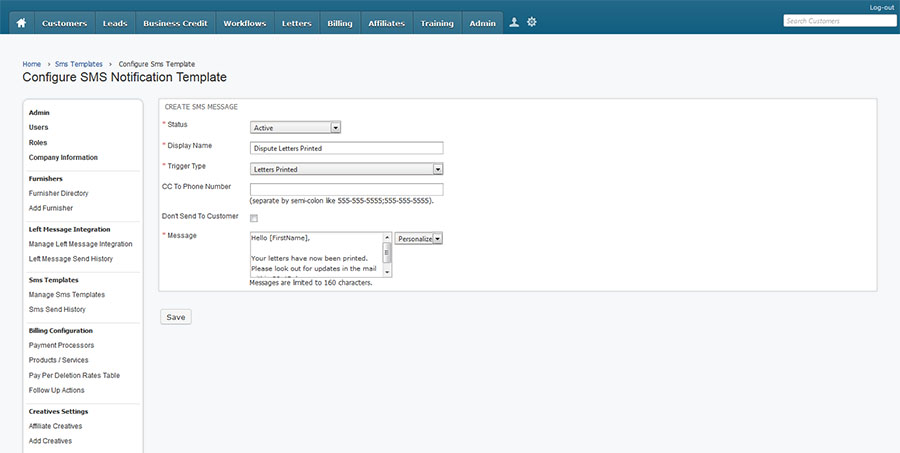Viewport: 900px width, 453px height.
Task: Open the Trigger Type dropdown
Action: 346,169
